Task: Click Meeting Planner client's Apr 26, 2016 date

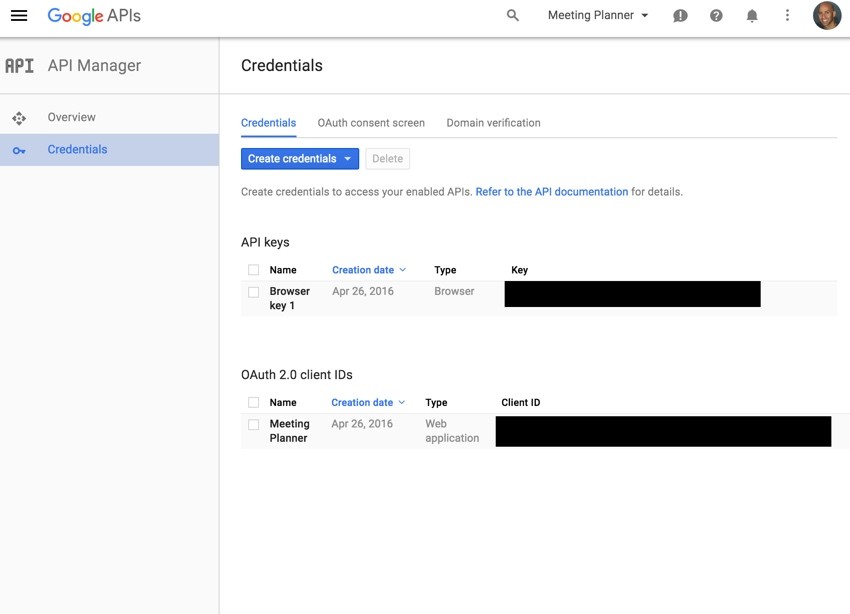Action: tap(362, 424)
